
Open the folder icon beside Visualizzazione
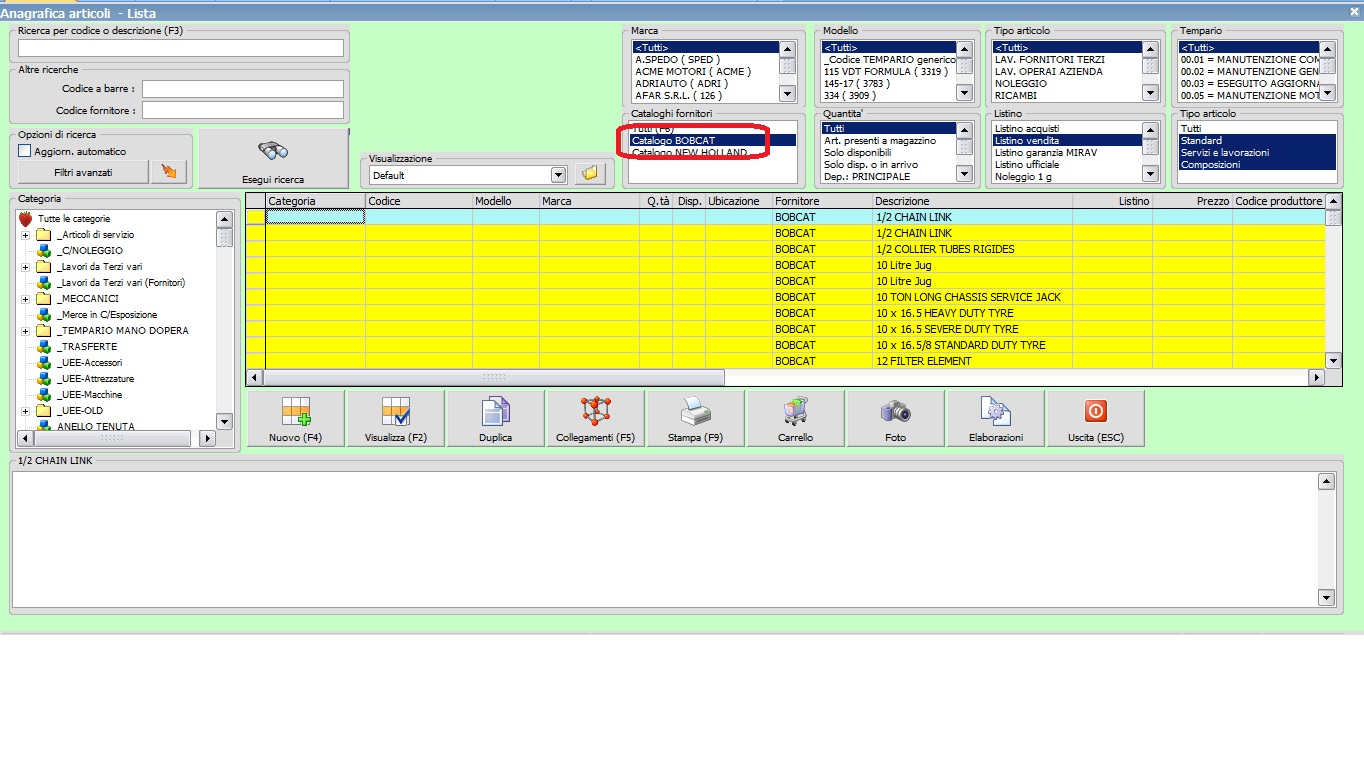pos(590,174)
